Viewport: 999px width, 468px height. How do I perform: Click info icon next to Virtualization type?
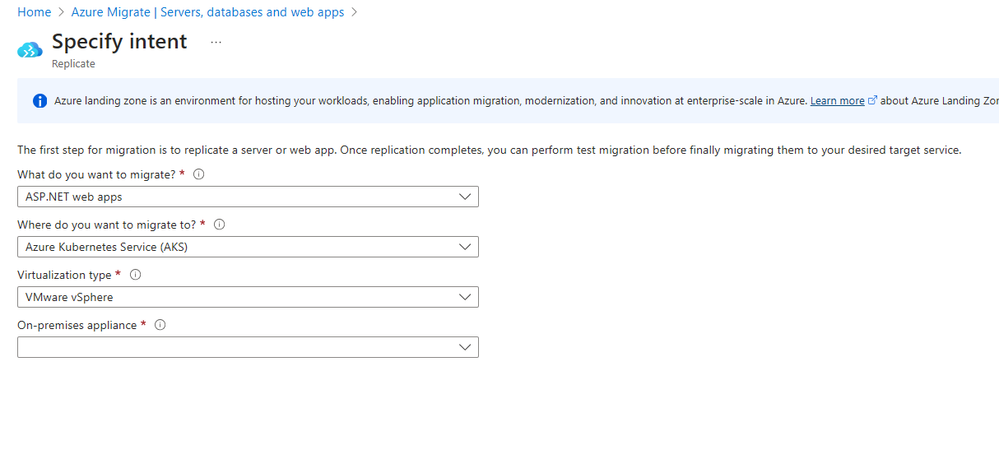pyautogui.click(x=135, y=274)
